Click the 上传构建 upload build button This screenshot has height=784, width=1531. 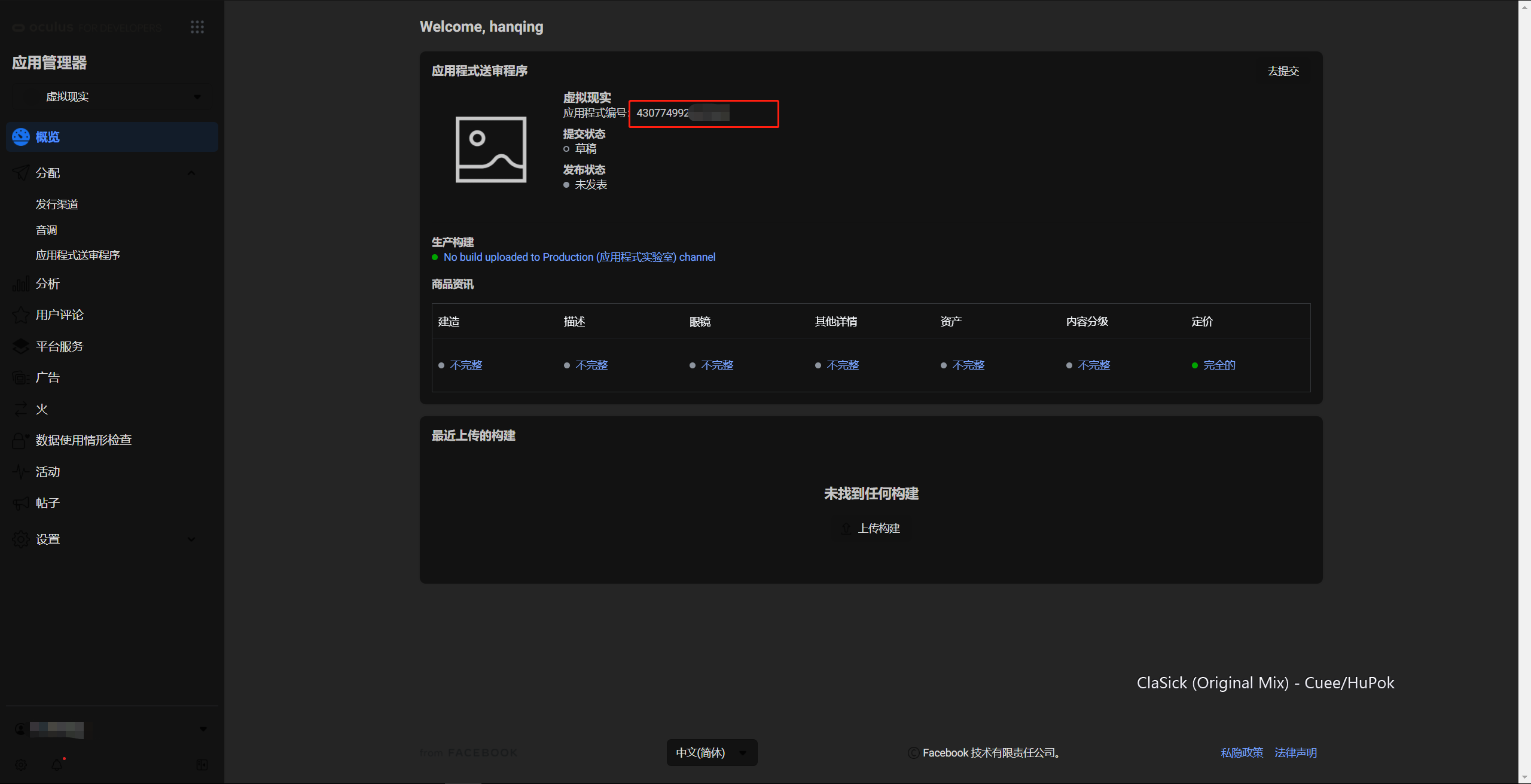tap(872, 529)
